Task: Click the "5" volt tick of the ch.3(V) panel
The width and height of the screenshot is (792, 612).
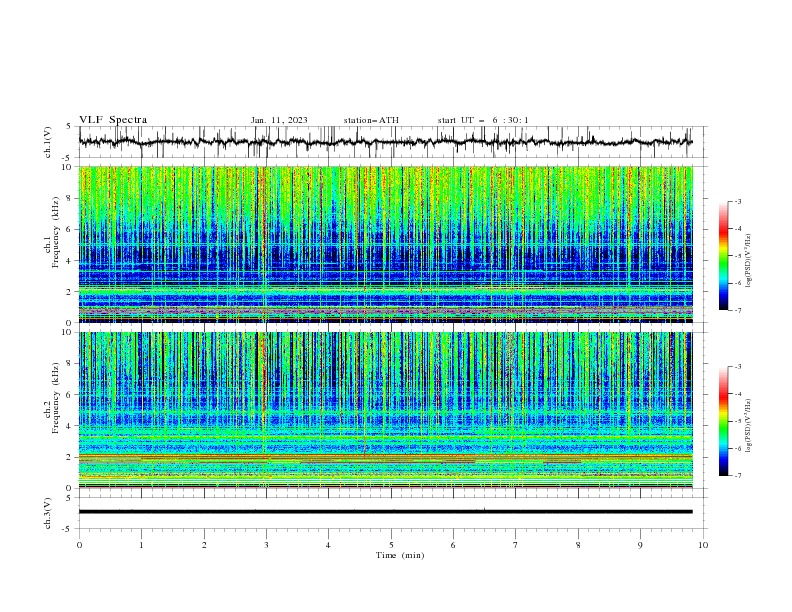Action: pyautogui.click(x=70, y=498)
